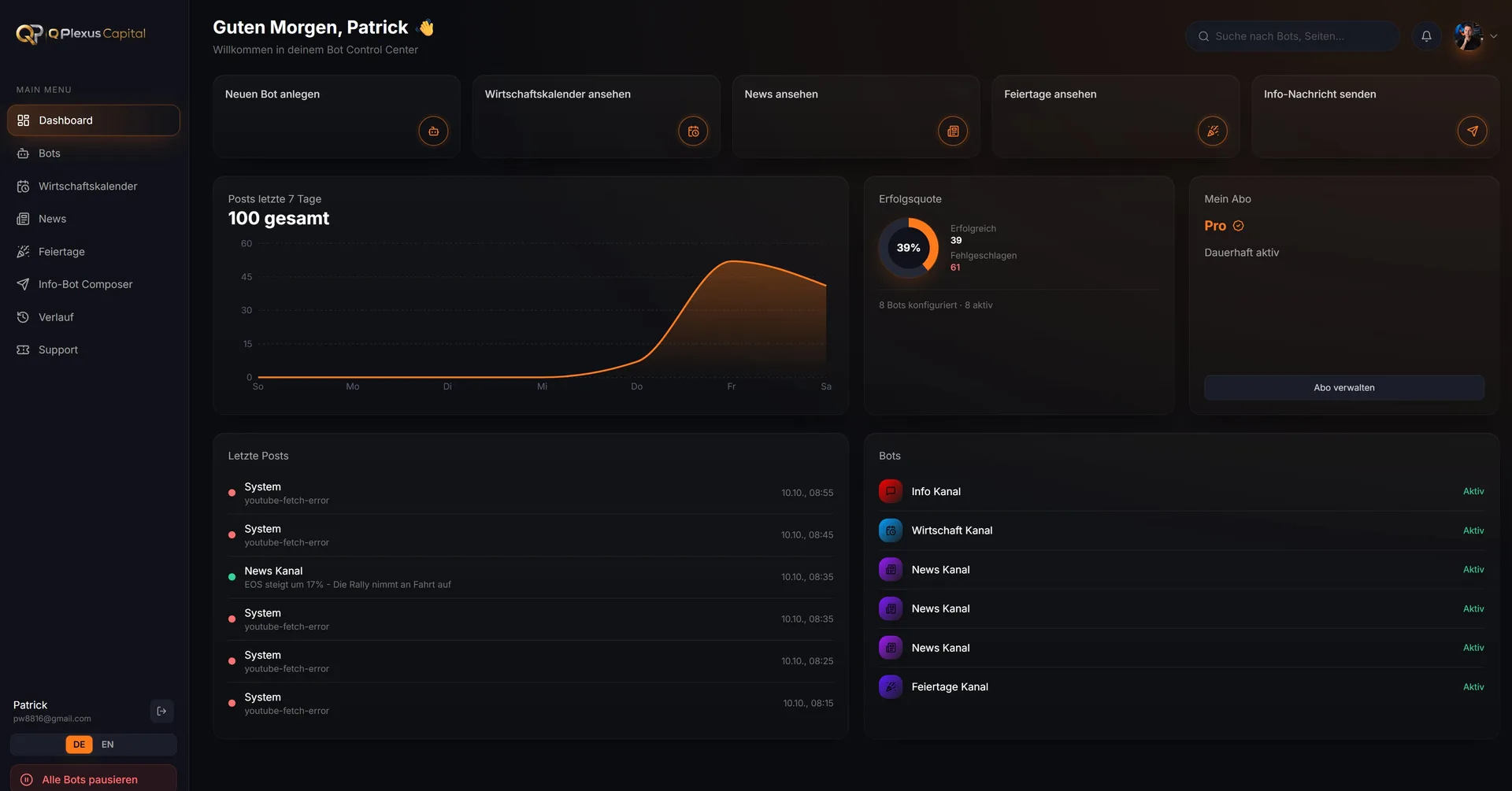1512x791 pixels.
Task: Click pause icon in Alle Bots pausieren
Action: tap(27, 780)
